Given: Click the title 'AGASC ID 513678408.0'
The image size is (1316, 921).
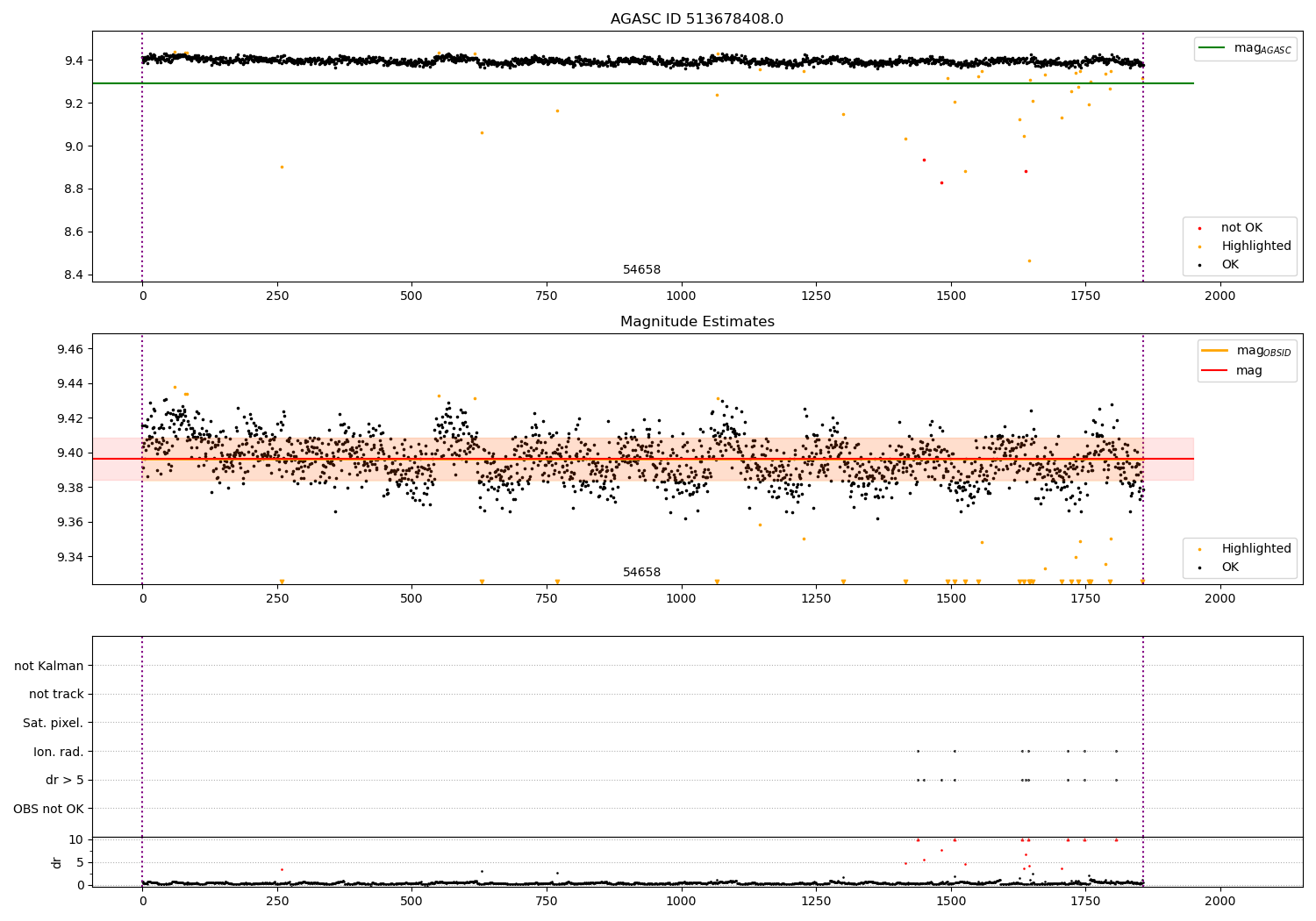Looking at the screenshot, I should [697, 19].
